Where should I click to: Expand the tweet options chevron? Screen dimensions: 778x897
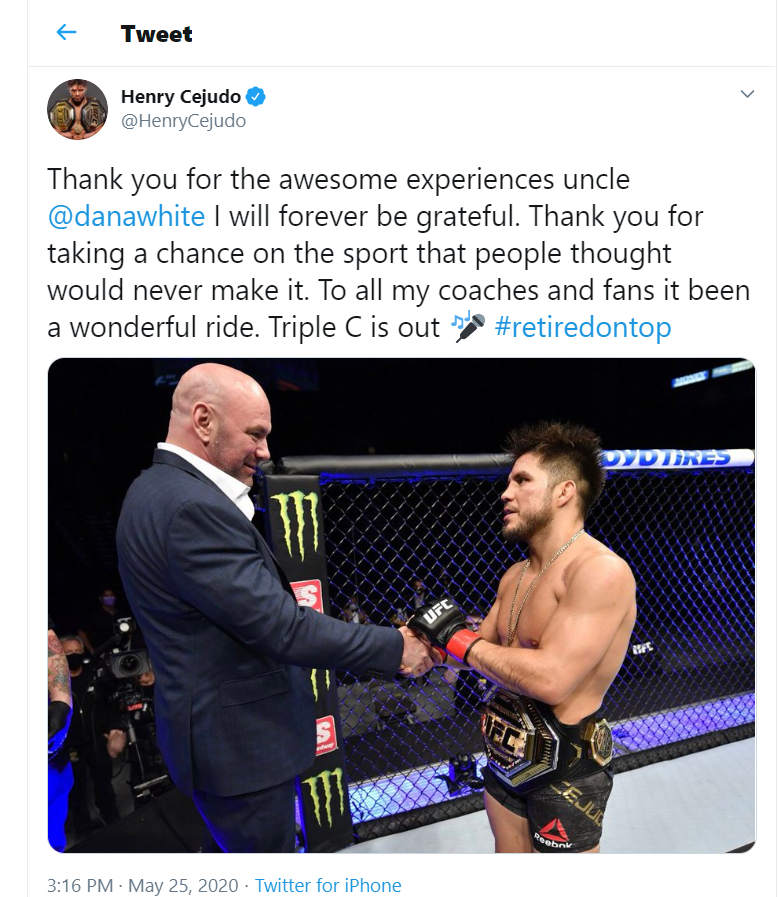[747, 94]
